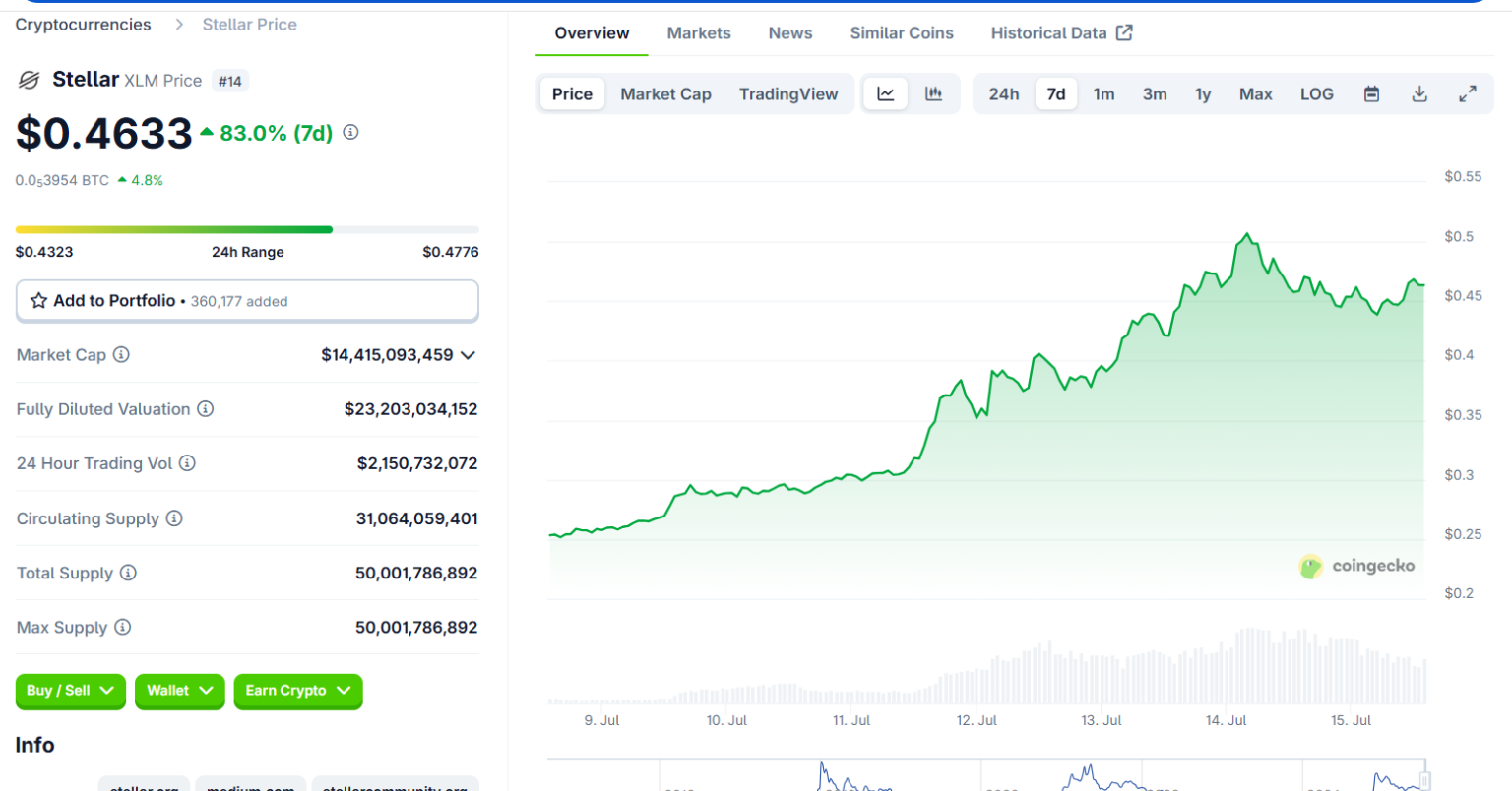This screenshot has height=791, width=1512.
Task: Switch to the Markets tab
Action: (x=699, y=32)
